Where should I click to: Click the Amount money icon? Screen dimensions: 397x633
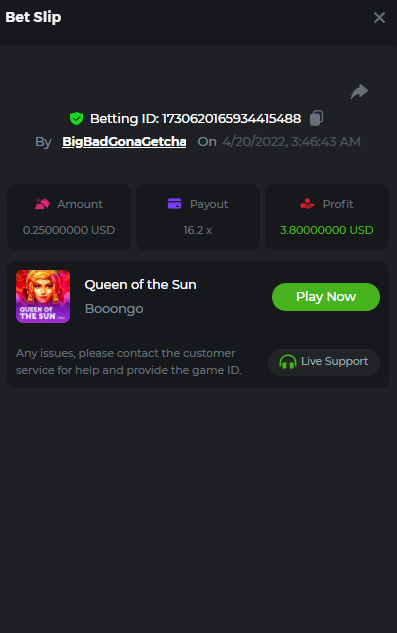point(42,204)
